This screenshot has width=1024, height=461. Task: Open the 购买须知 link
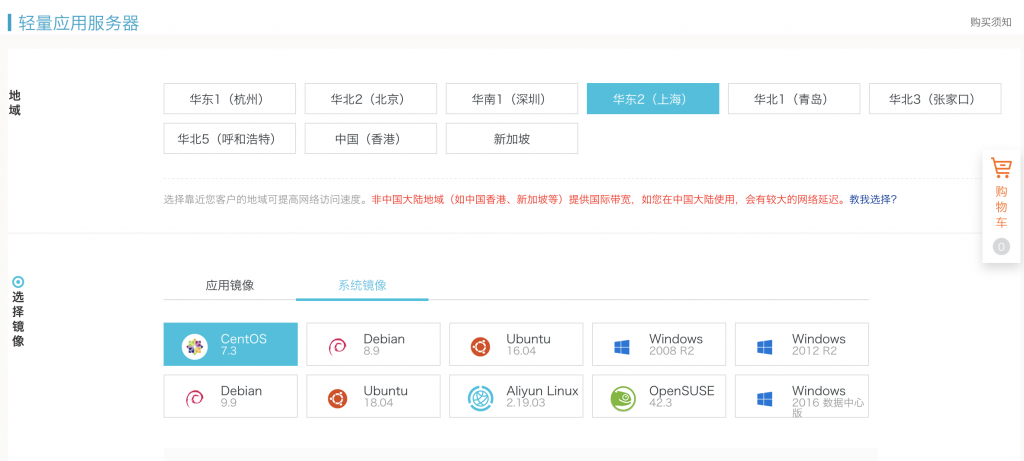[991, 22]
